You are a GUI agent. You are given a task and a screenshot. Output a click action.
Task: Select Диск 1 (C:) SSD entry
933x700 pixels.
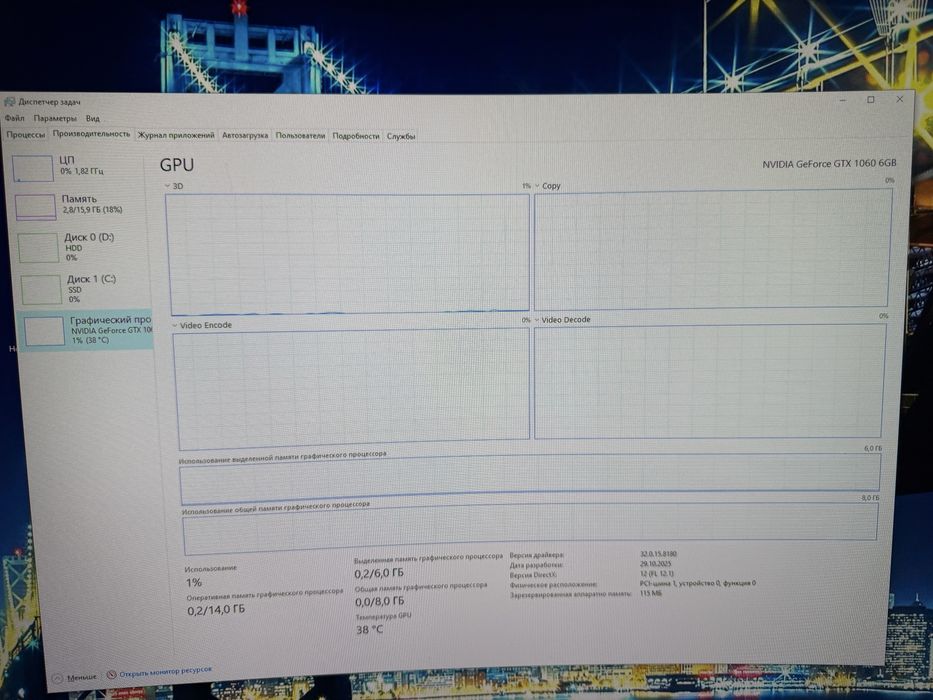[85, 289]
